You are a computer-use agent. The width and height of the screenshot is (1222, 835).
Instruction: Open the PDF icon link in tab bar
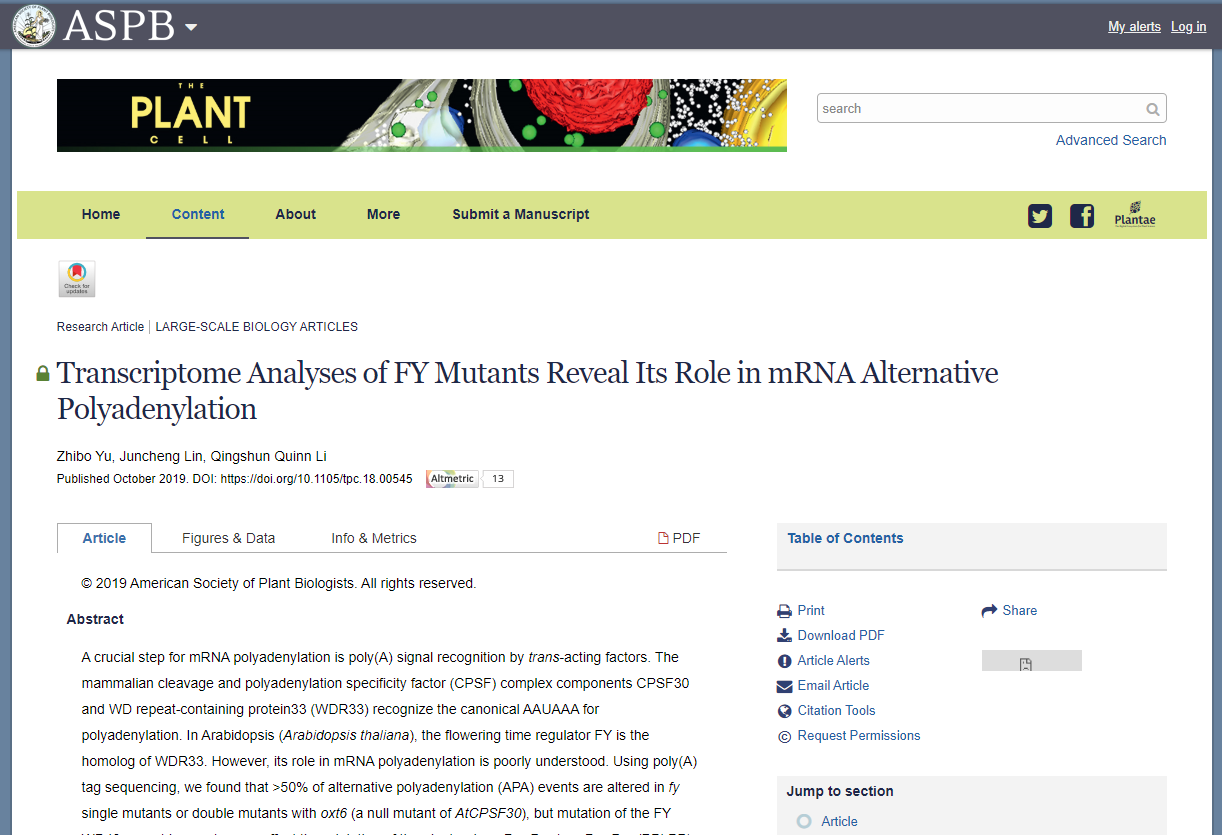point(679,538)
